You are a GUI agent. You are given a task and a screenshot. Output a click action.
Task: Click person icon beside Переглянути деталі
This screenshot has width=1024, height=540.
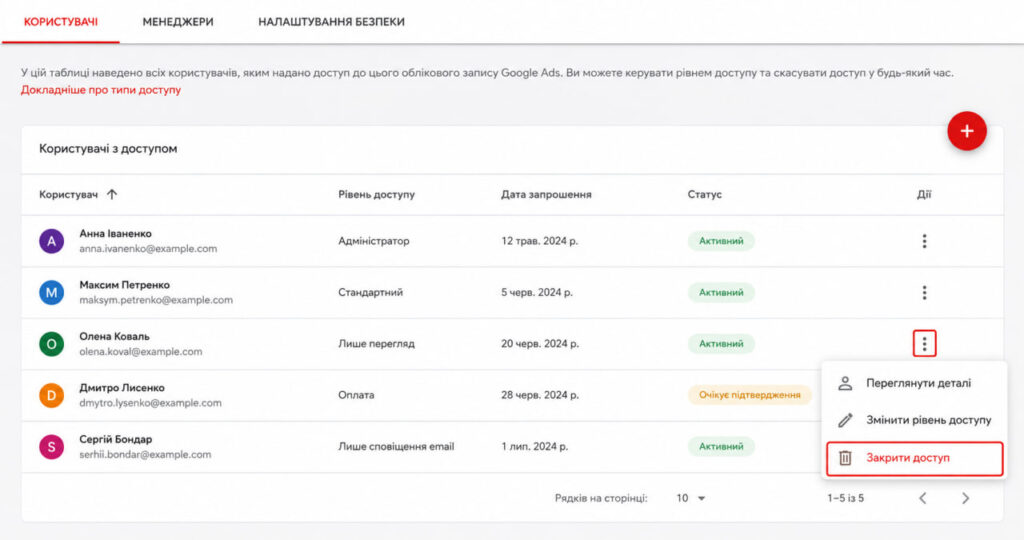pyautogui.click(x=845, y=383)
